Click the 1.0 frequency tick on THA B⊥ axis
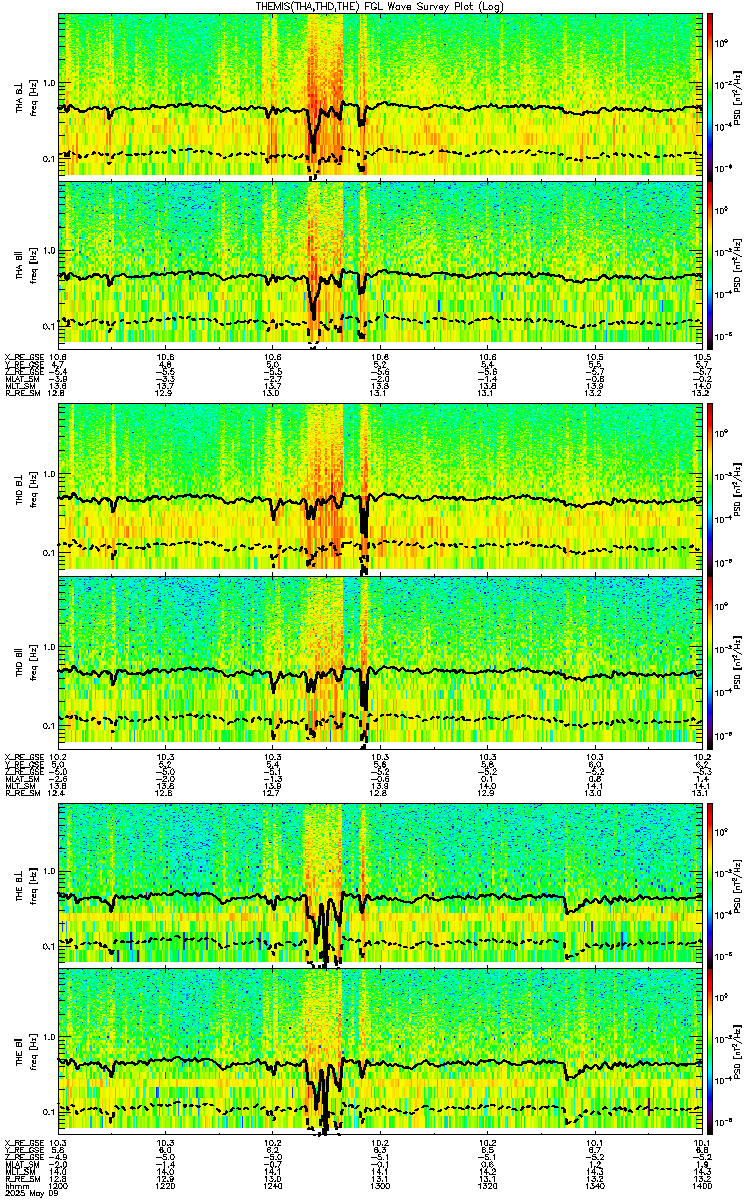 (49, 83)
